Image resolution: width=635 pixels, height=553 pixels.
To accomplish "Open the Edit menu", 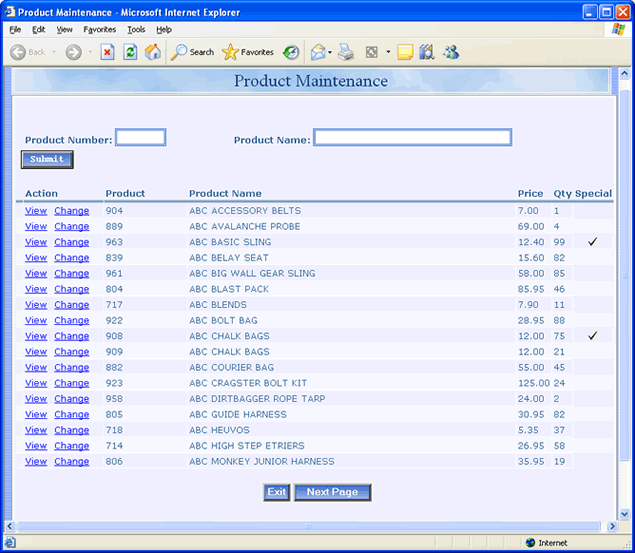I will tap(38, 30).
